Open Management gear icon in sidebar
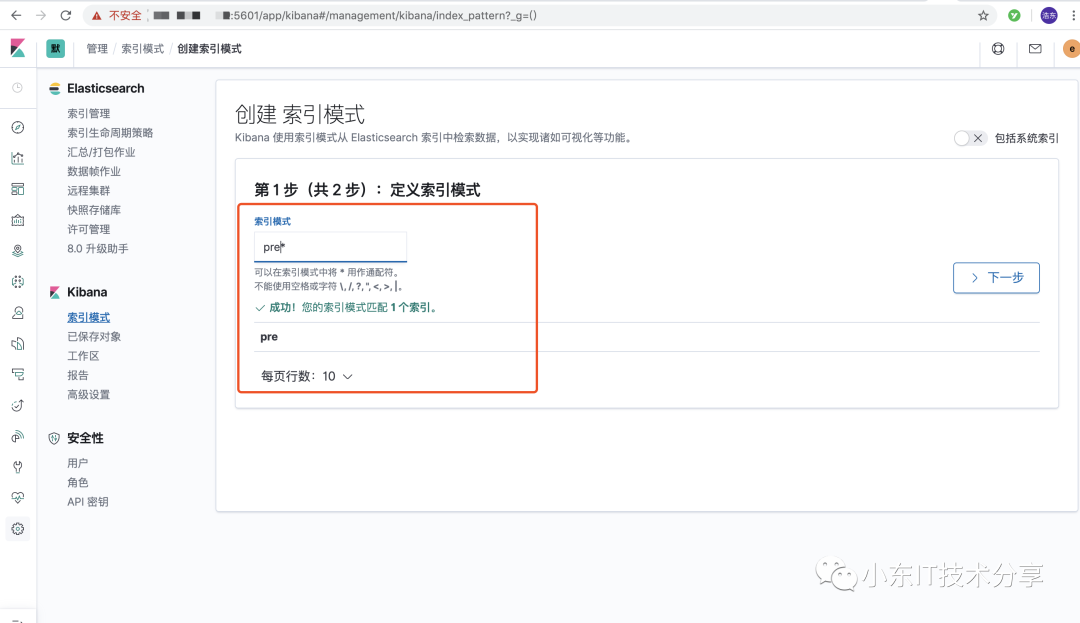The width and height of the screenshot is (1080, 623). pos(18,529)
